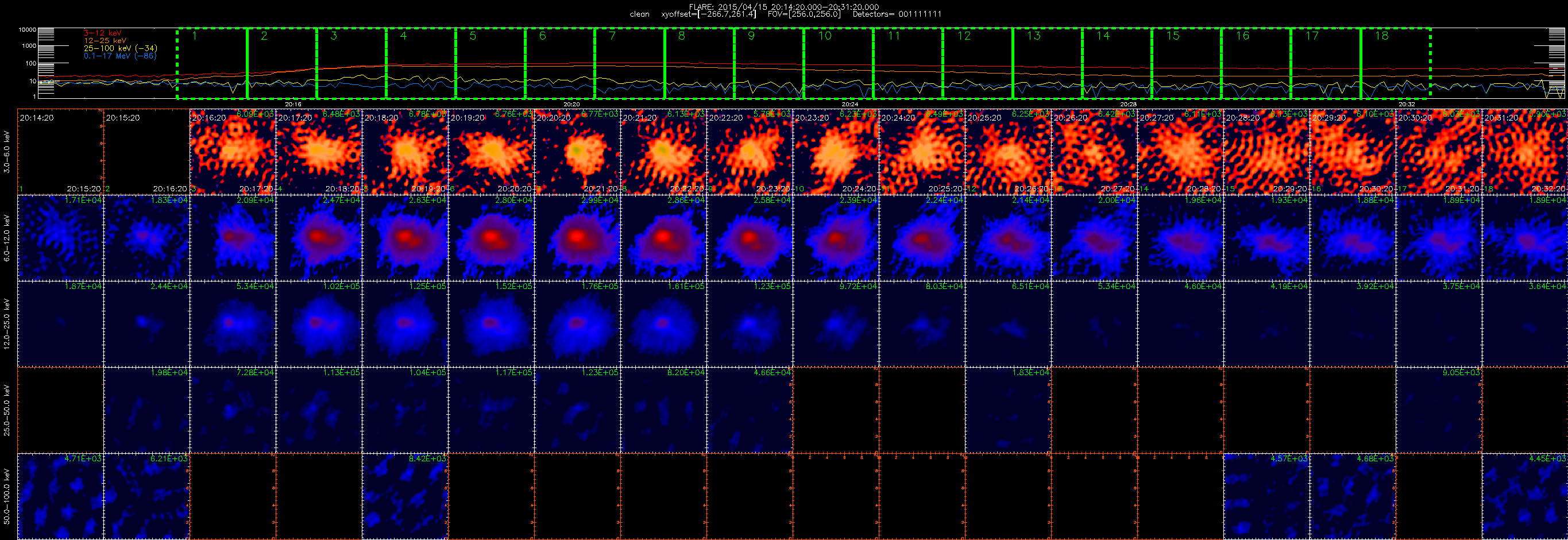
Task: Select time interval 7 on the lightcurve
Action: point(630,63)
